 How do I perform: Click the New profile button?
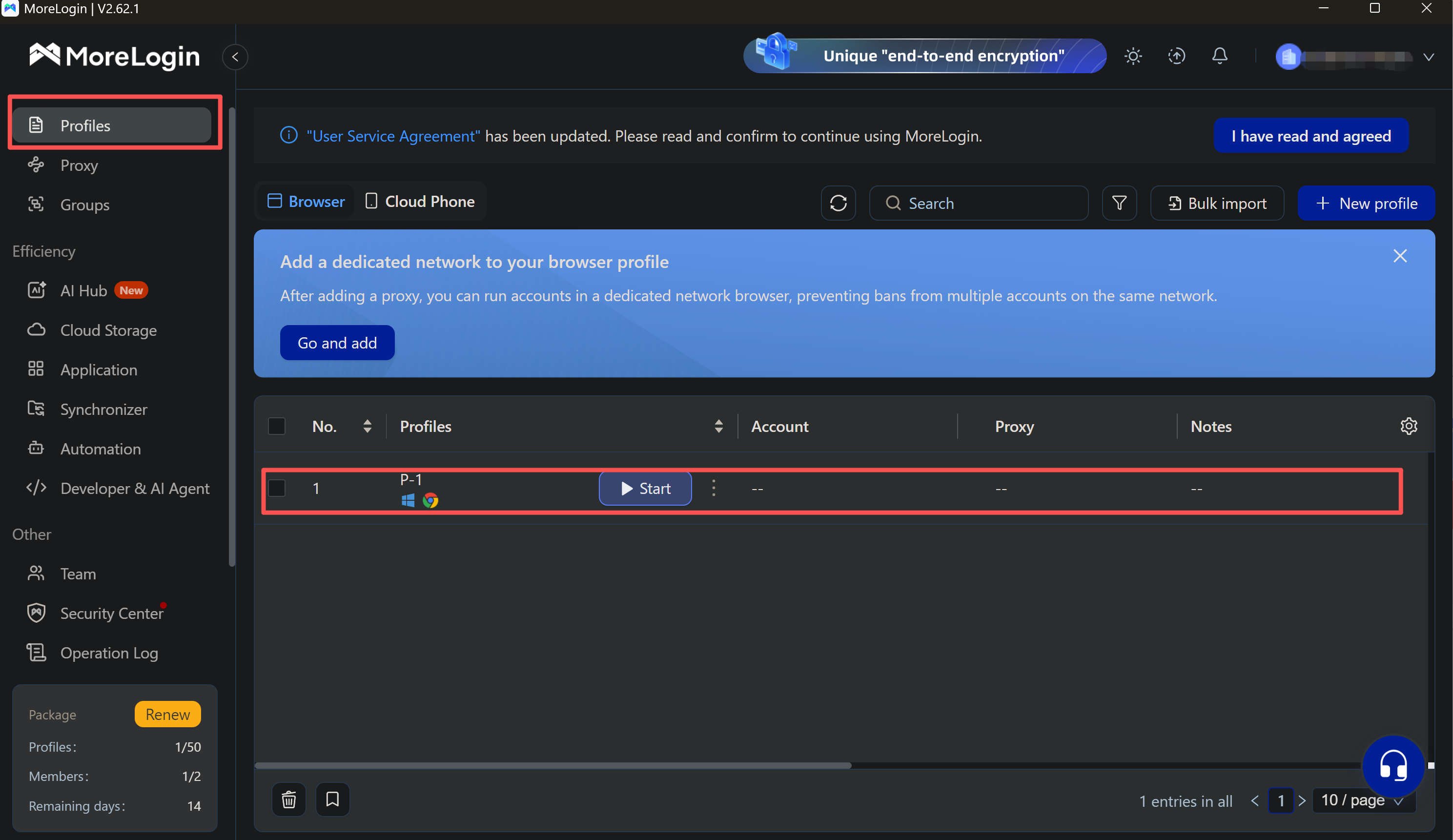[1366, 203]
